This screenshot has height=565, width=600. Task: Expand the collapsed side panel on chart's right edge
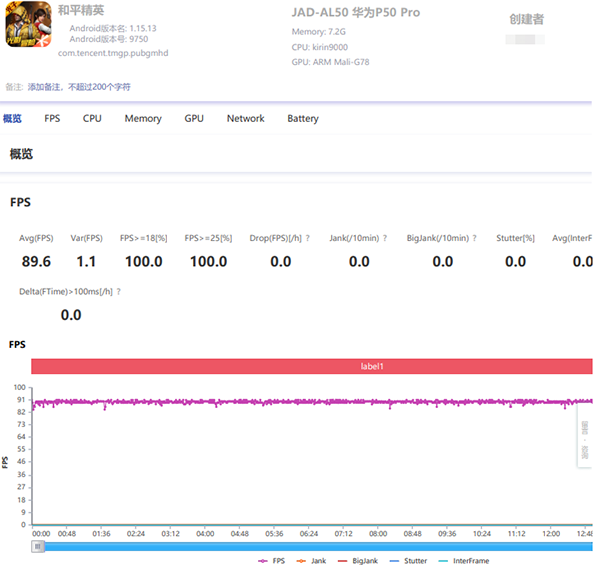(x=584, y=442)
